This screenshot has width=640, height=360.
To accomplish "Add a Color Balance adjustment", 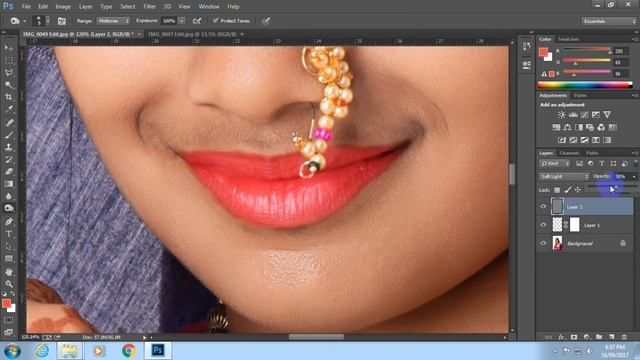I will pos(567,127).
